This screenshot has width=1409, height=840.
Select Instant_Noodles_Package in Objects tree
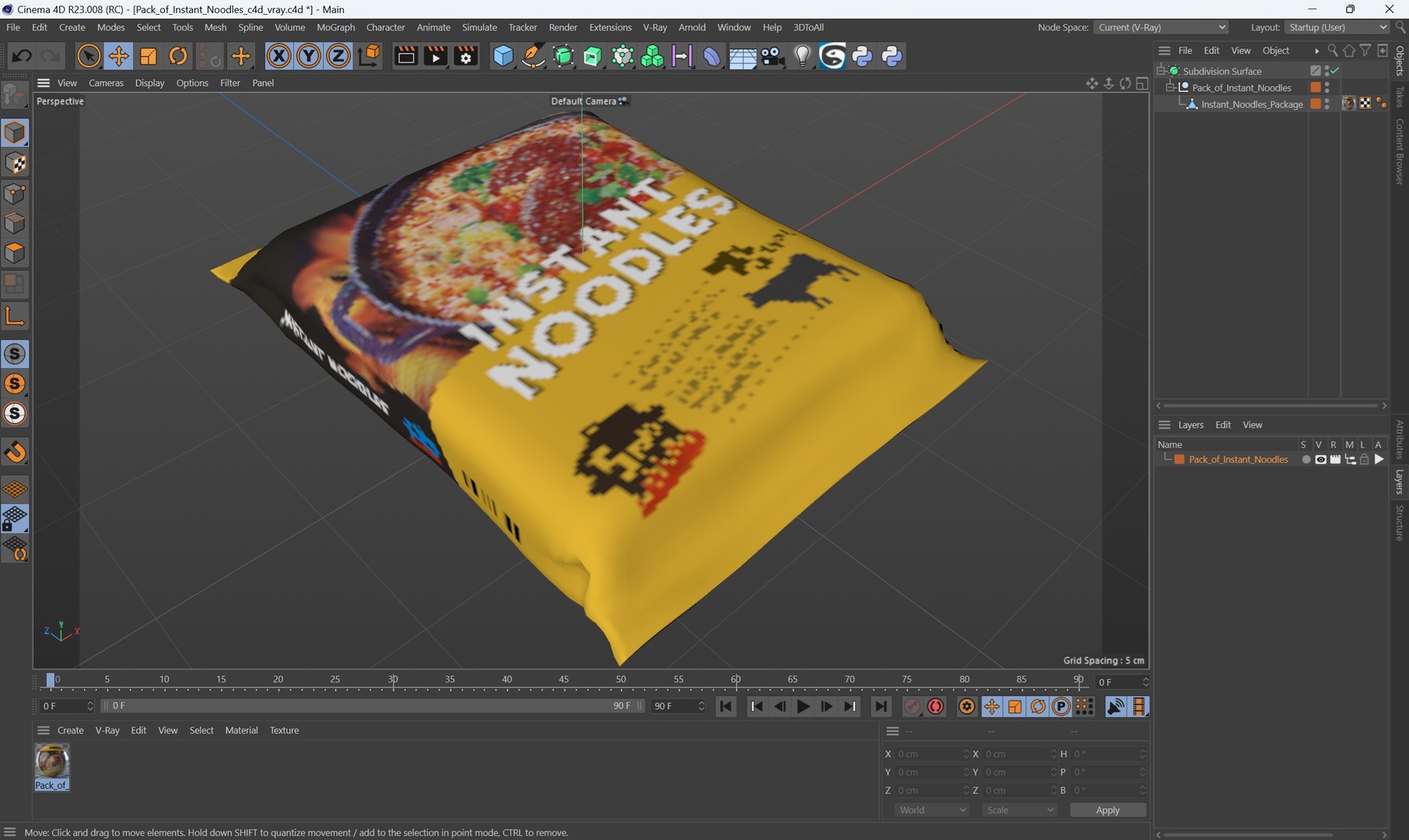tap(1251, 104)
